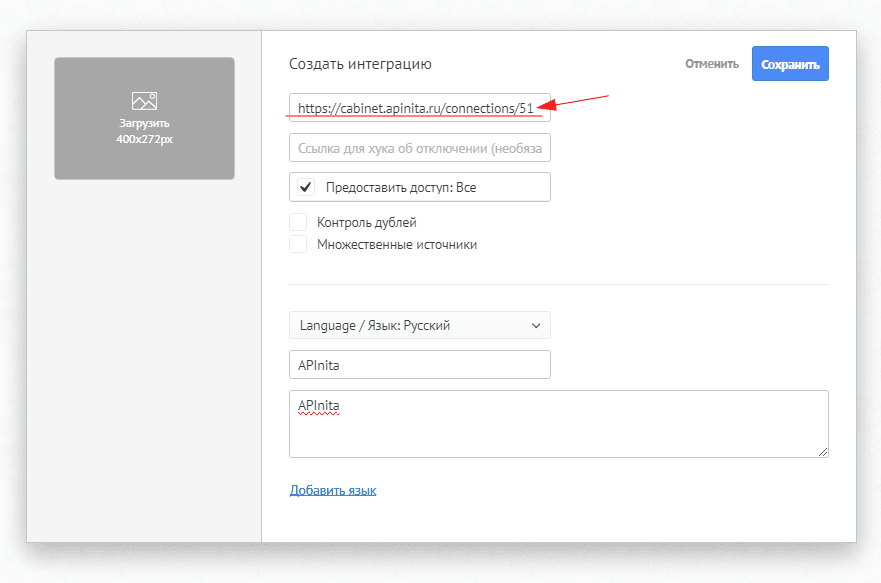This screenshot has height=583, width=881.
Task: Select the gray upload panel on the left
Action: click(144, 118)
